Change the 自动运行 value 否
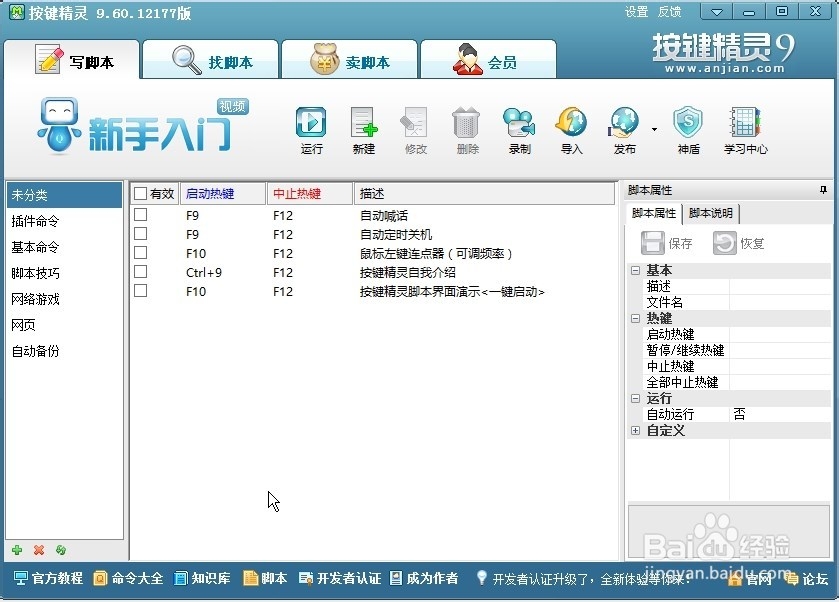Viewport: 839px width, 602px height. 780,414
